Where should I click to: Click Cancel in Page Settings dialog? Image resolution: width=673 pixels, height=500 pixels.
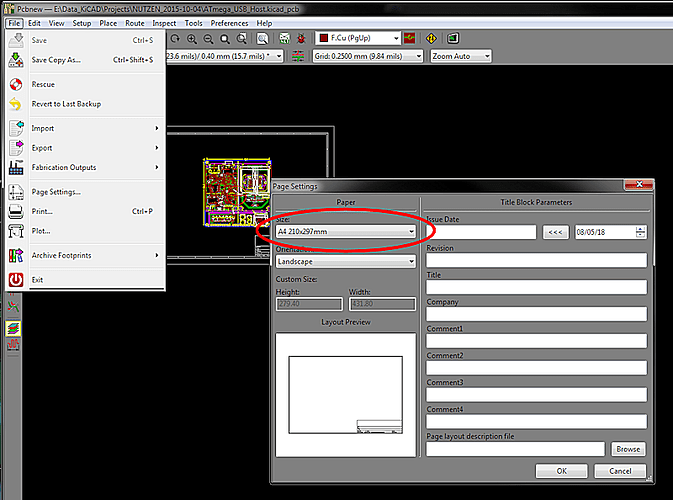click(620, 471)
